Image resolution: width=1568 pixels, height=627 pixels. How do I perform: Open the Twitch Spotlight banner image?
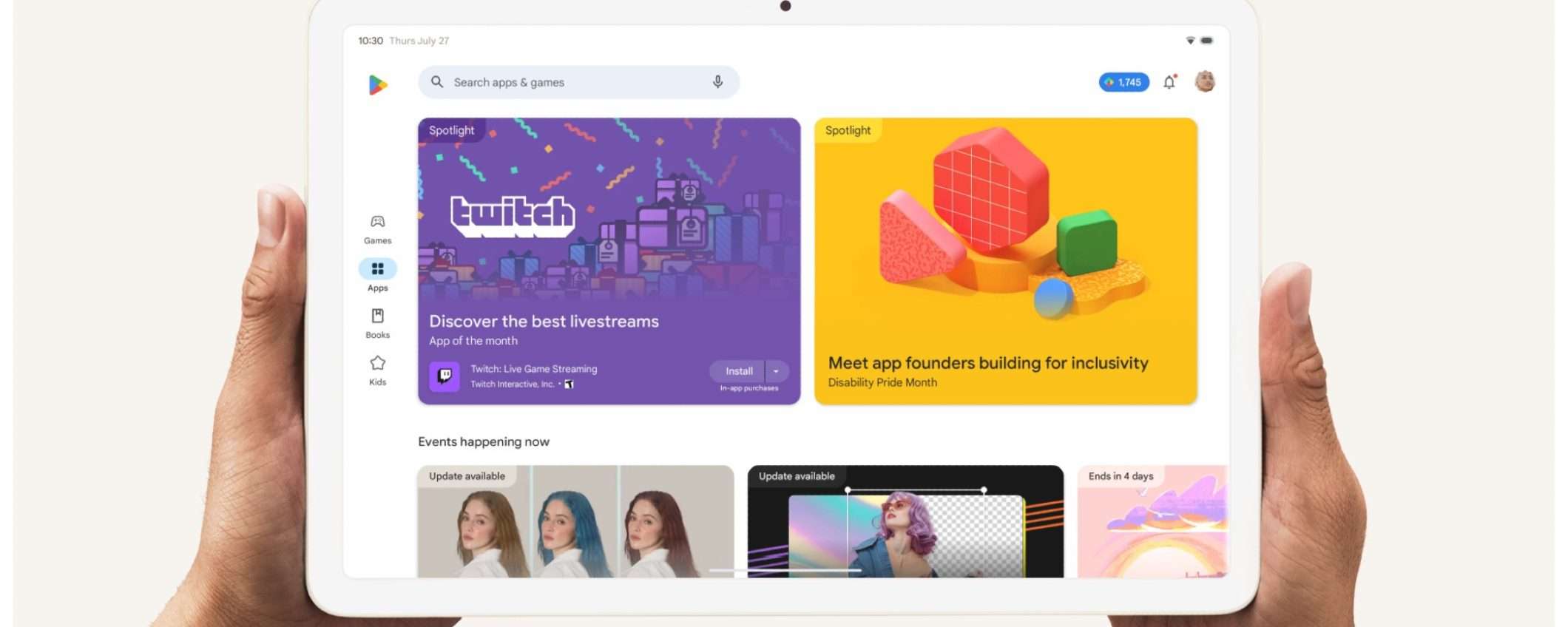point(609,210)
